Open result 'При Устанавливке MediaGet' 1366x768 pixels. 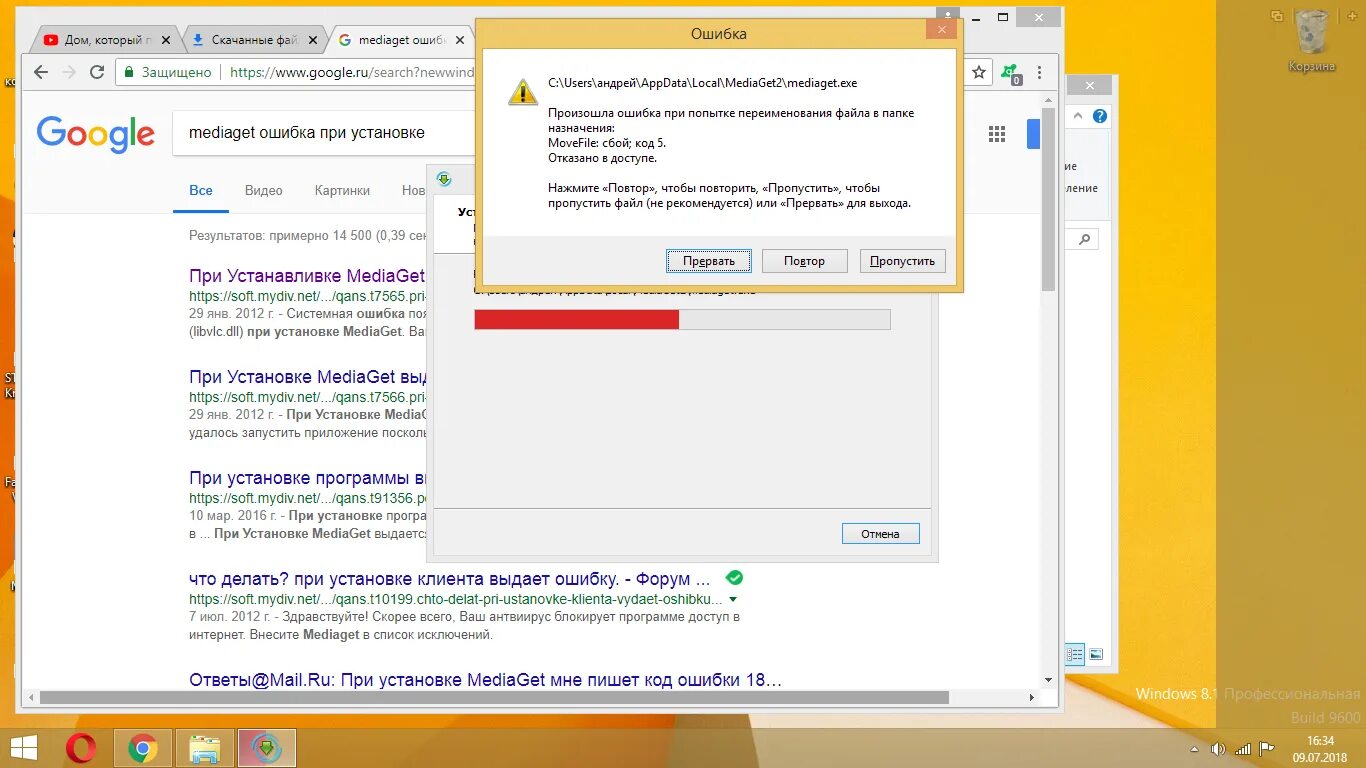tap(307, 276)
